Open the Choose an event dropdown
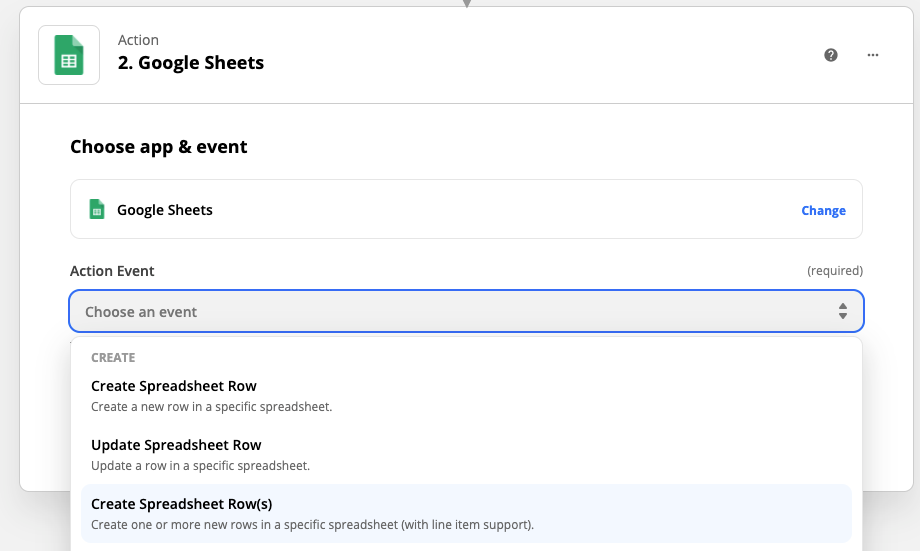This screenshot has height=551, width=920. [466, 311]
